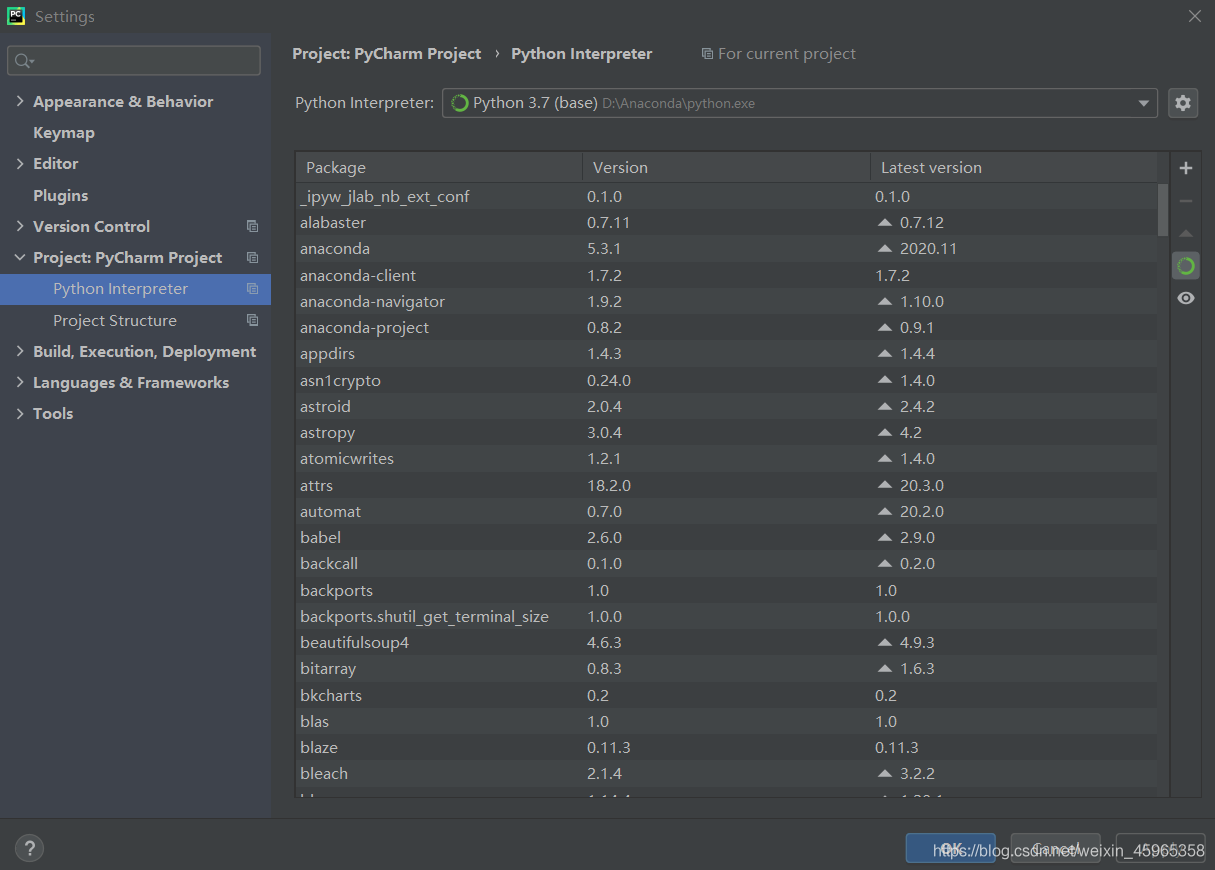Click project-level icon next to Python Interpreter
This screenshot has height=870, width=1215.
(252, 289)
